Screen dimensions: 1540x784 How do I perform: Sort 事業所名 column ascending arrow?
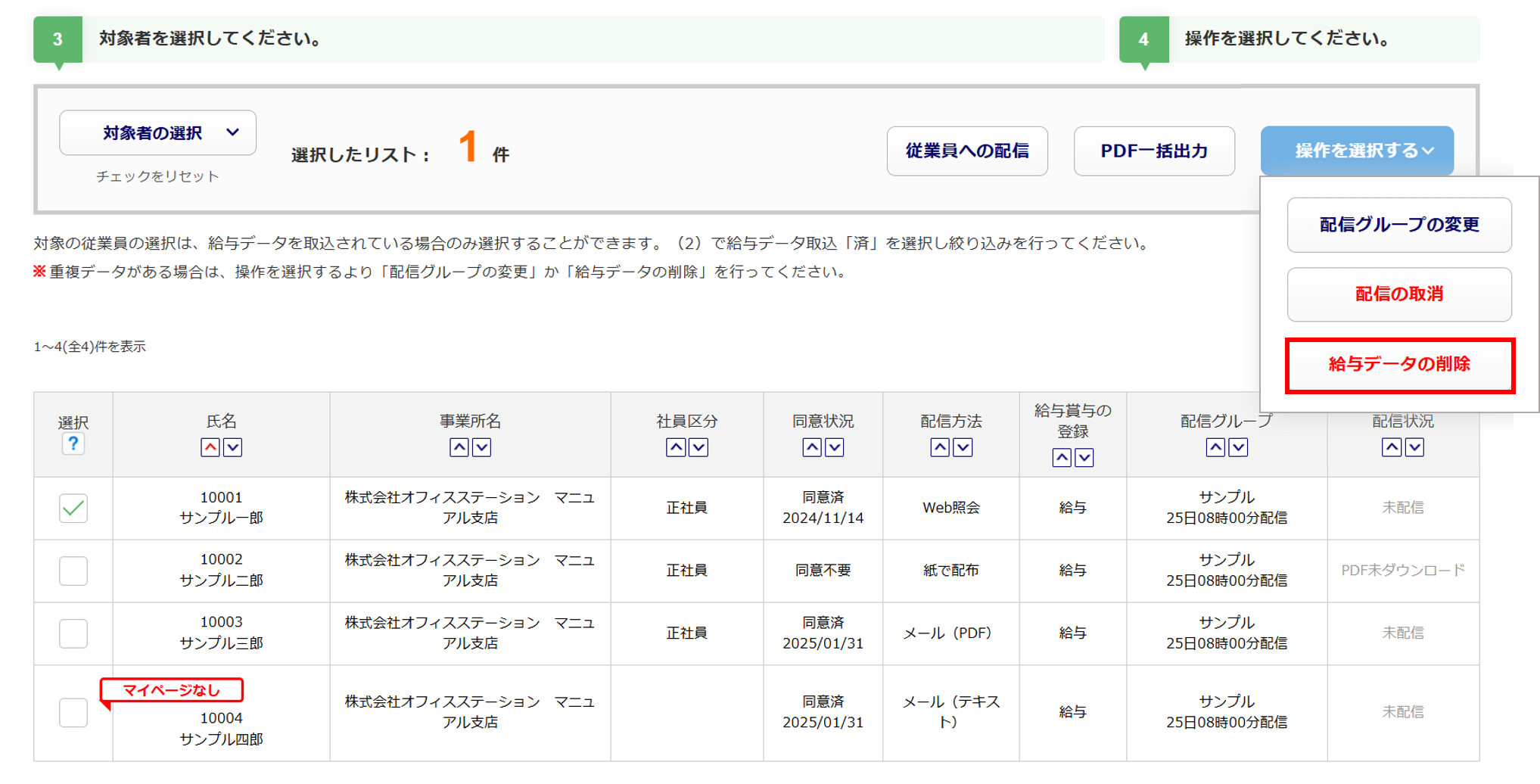pos(459,447)
